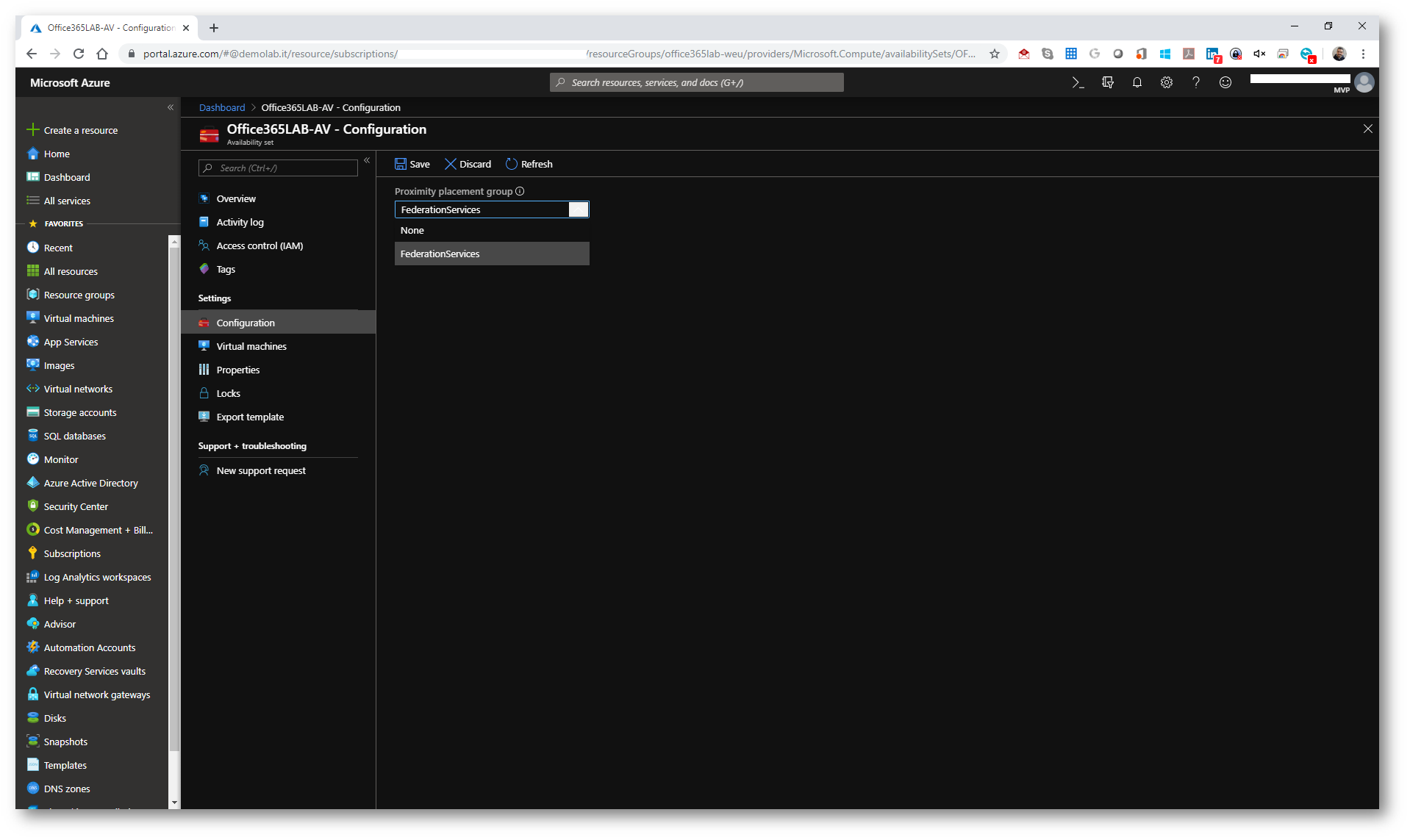This screenshot has width=1410, height=840.
Task: Open Virtual machines under Settings
Action: (251, 346)
